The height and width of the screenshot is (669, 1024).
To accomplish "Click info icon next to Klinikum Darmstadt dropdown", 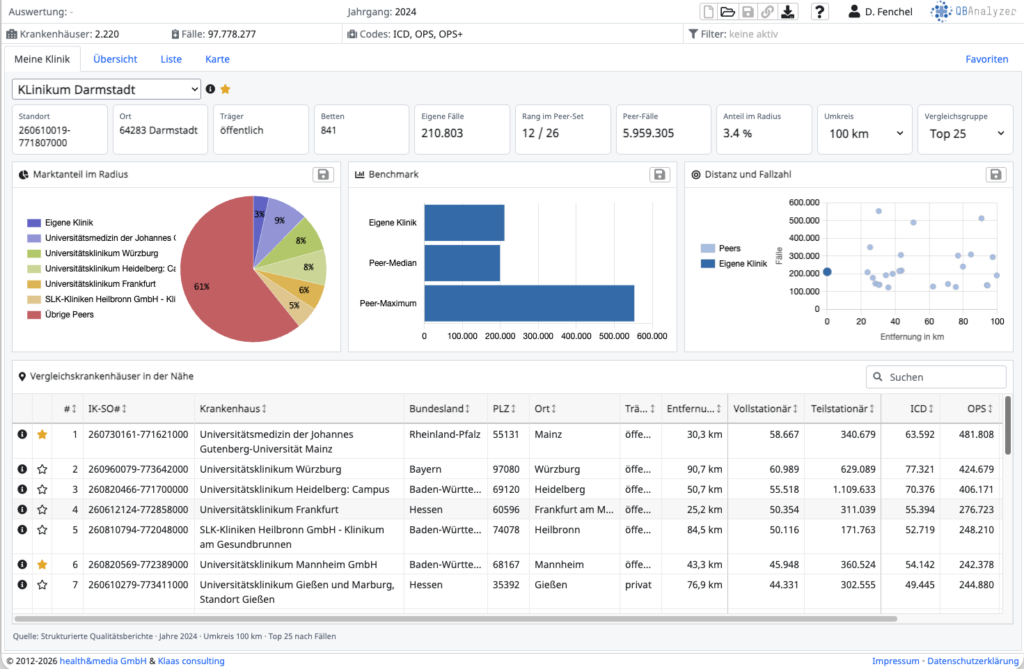I will tap(210, 89).
